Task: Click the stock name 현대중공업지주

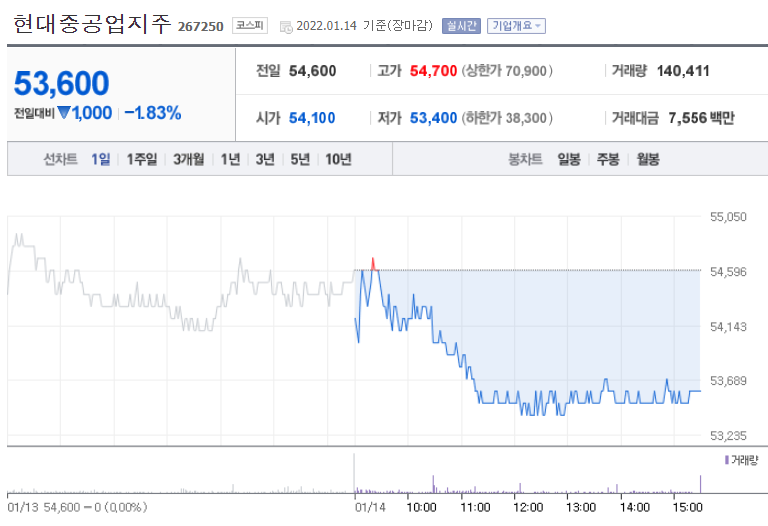Action: click(x=93, y=24)
